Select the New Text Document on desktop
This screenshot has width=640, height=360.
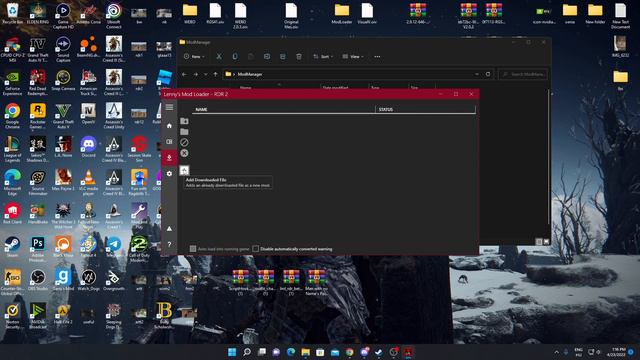point(620,16)
